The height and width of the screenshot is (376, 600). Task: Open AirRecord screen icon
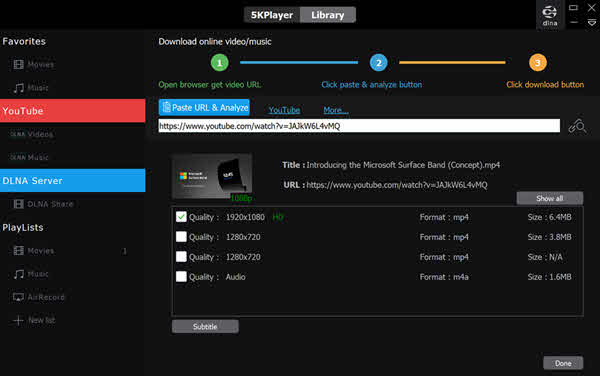[18, 297]
